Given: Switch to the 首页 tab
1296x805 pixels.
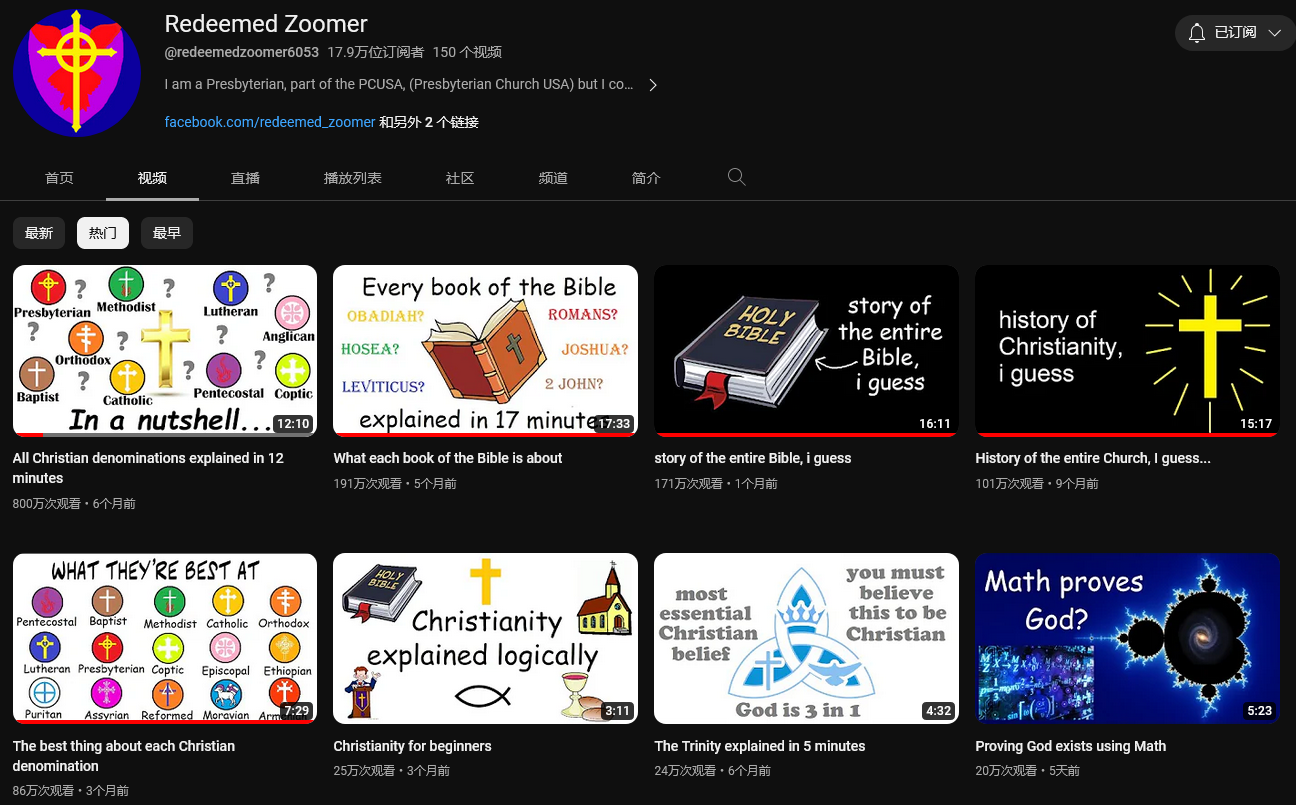Looking at the screenshot, I should (x=59, y=178).
